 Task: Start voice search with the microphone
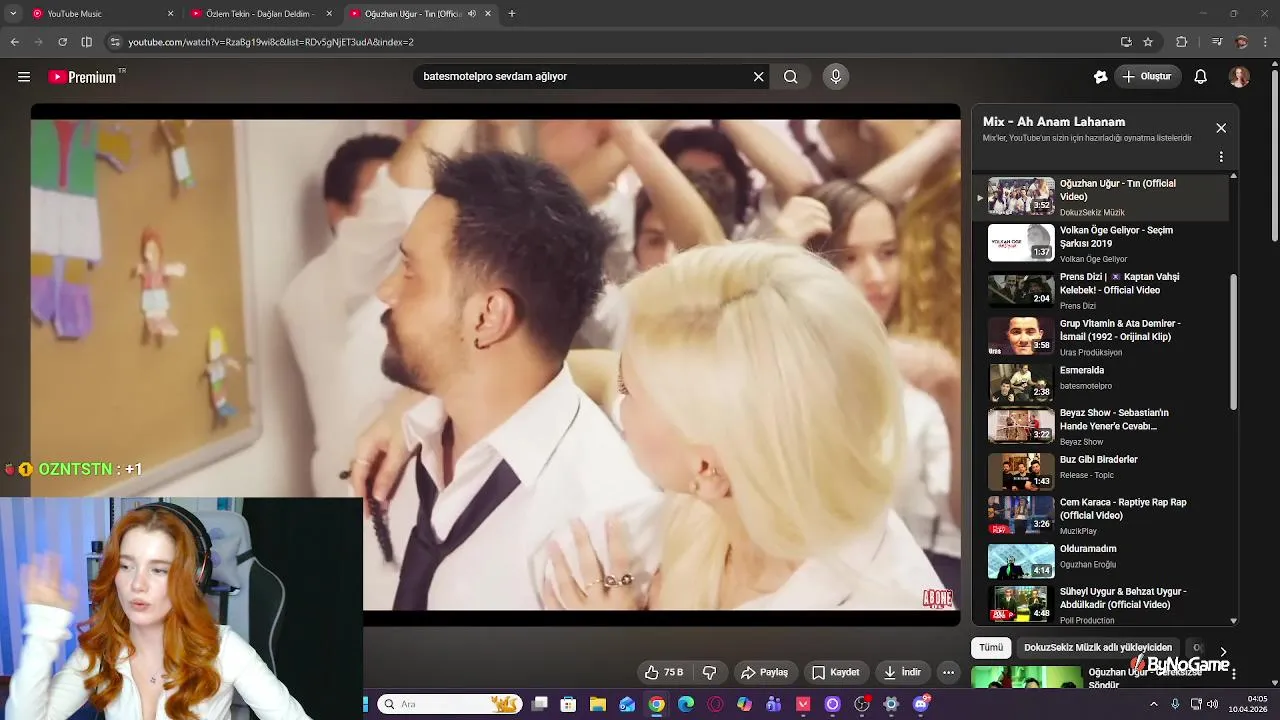(x=836, y=77)
